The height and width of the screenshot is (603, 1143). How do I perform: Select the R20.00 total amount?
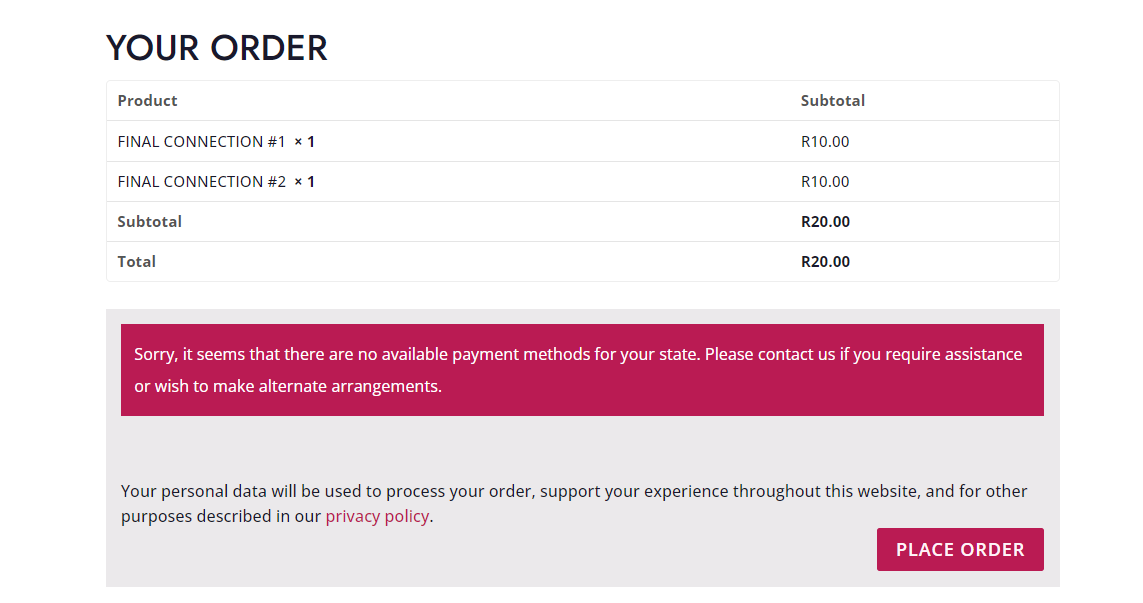coord(825,261)
